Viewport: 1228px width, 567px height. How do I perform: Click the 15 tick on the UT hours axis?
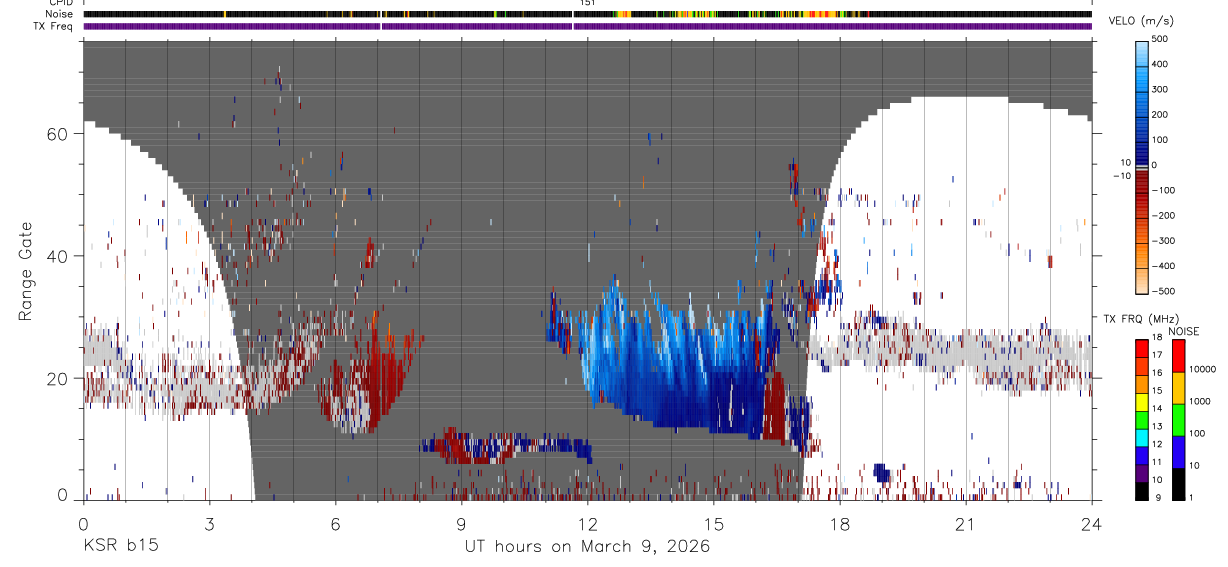[x=714, y=523]
